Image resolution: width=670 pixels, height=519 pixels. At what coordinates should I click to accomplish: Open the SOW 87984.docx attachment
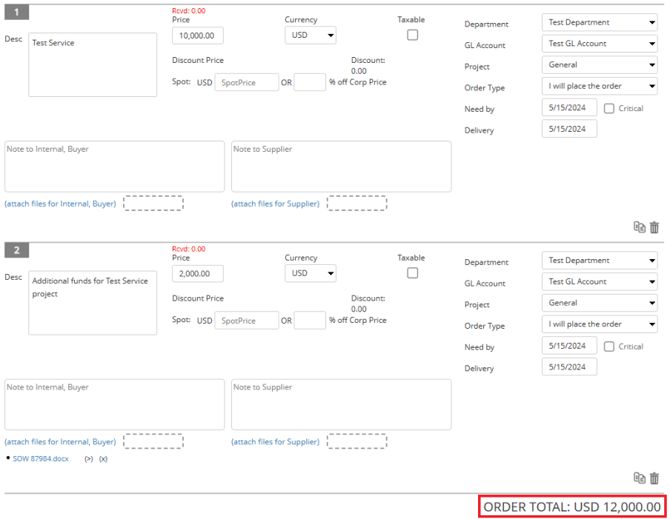click(41, 459)
